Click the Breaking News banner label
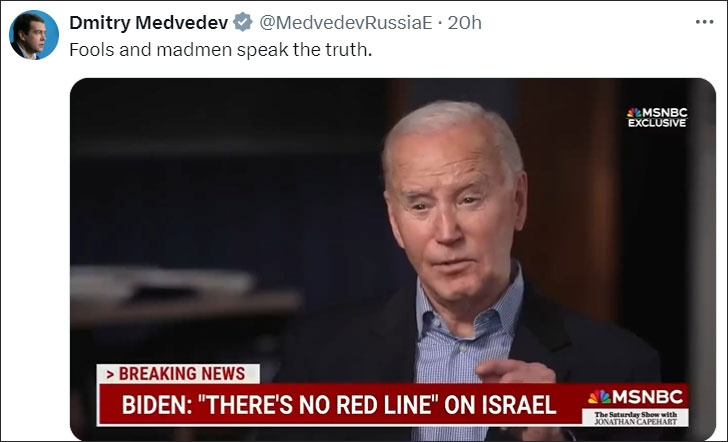 pos(178,373)
